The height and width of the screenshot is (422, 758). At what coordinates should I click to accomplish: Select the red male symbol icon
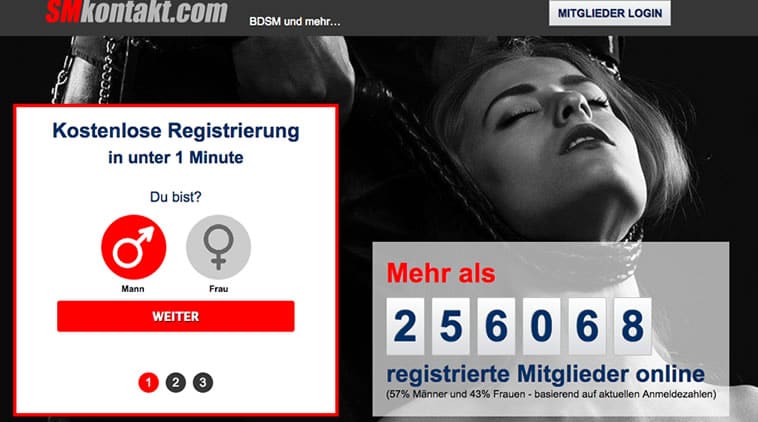[x=133, y=247]
